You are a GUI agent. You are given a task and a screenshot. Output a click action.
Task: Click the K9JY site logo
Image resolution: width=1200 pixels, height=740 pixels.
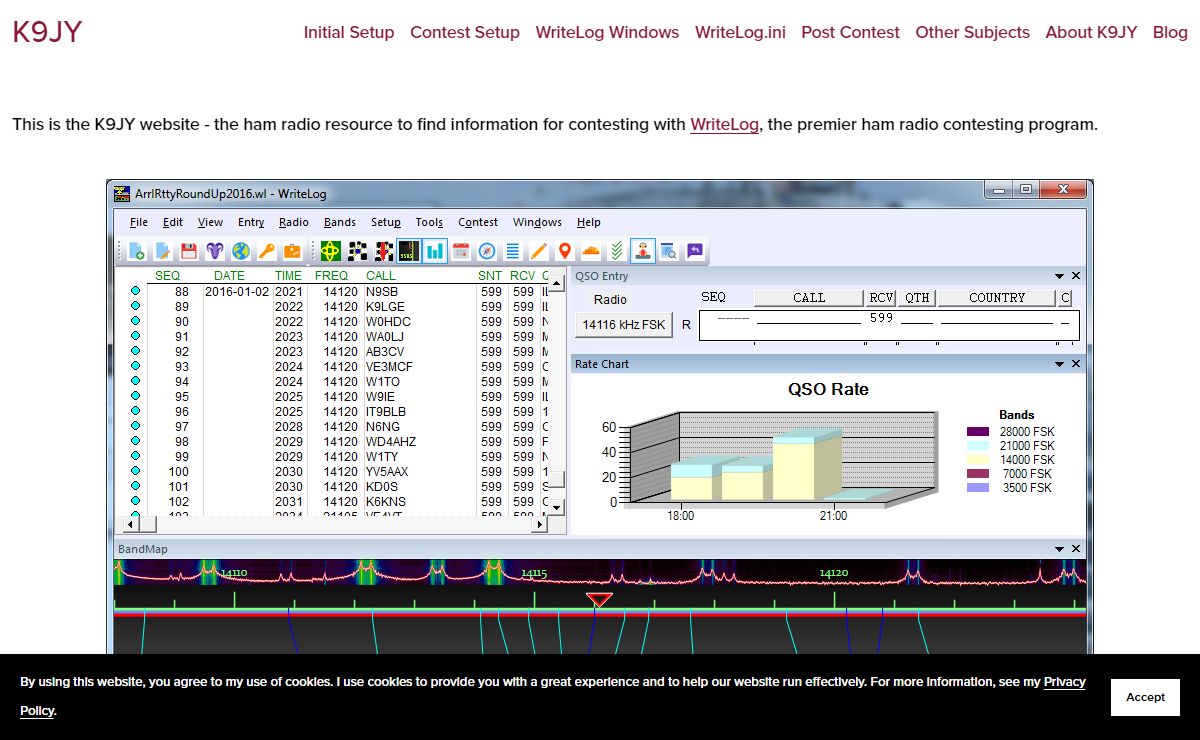pyautogui.click(x=47, y=32)
